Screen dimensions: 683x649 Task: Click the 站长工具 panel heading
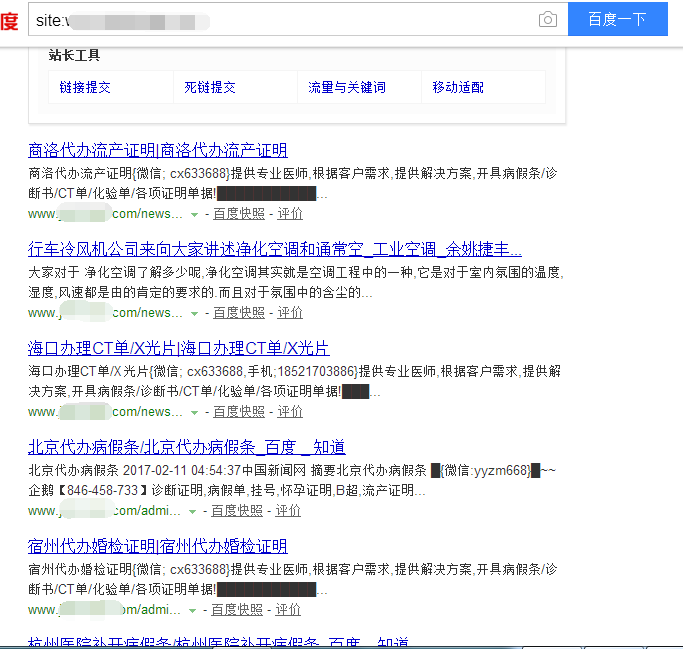[75, 56]
